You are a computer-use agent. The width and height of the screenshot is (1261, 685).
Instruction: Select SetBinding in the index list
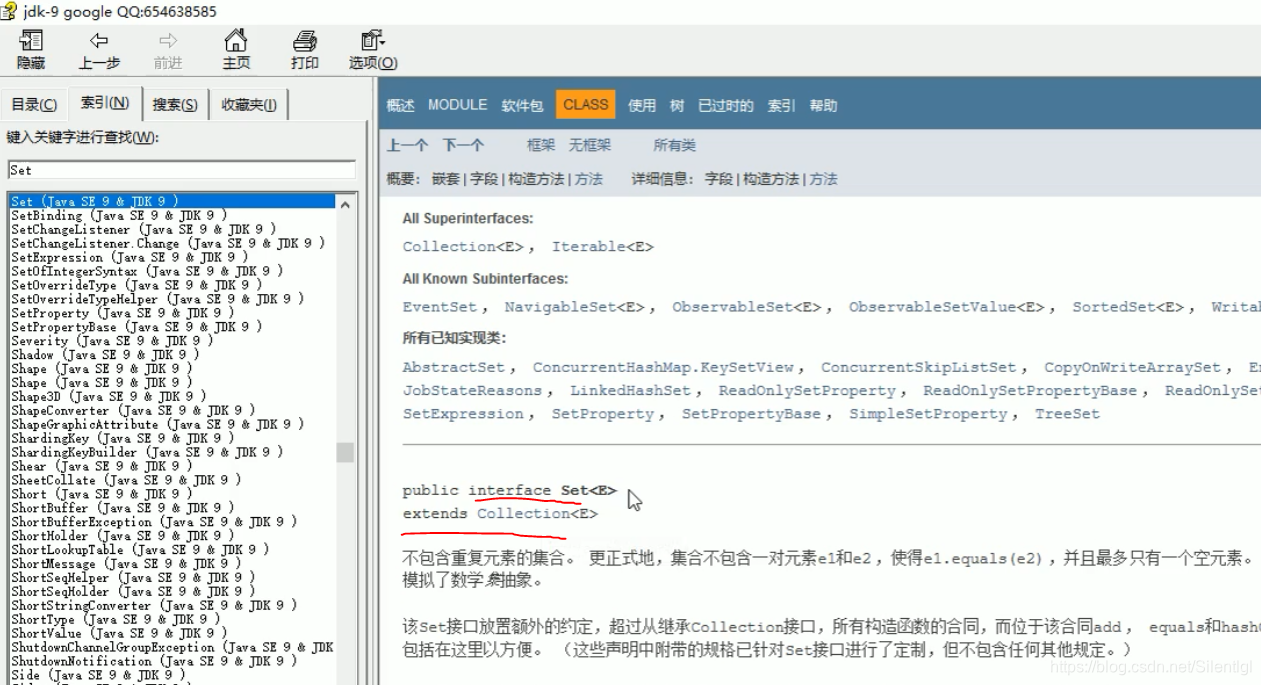click(x=118, y=215)
